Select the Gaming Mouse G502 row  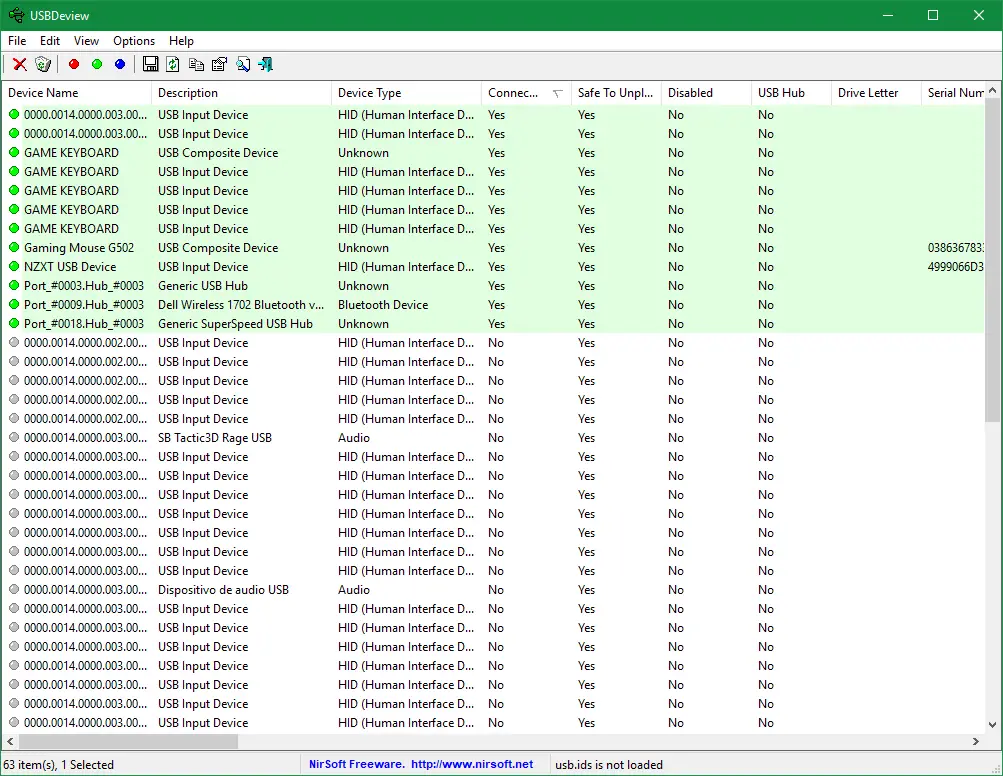click(79, 248)
